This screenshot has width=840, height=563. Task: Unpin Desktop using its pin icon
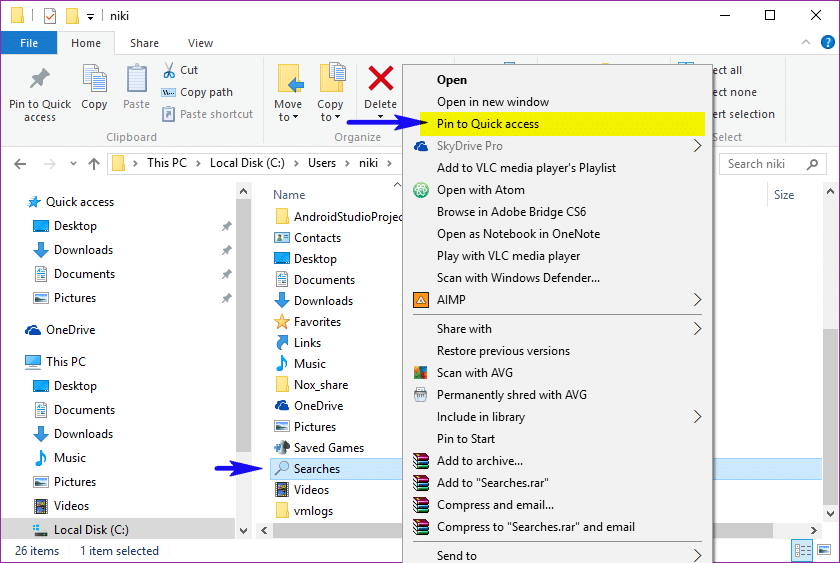[227, 226]
